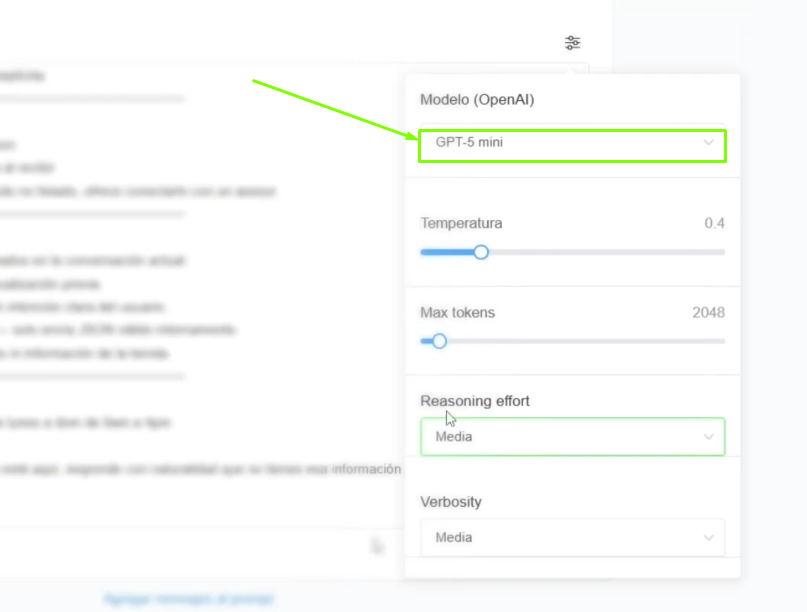
Task: Click the Temperatura value 0.4
Action: [x=714, y=223]
